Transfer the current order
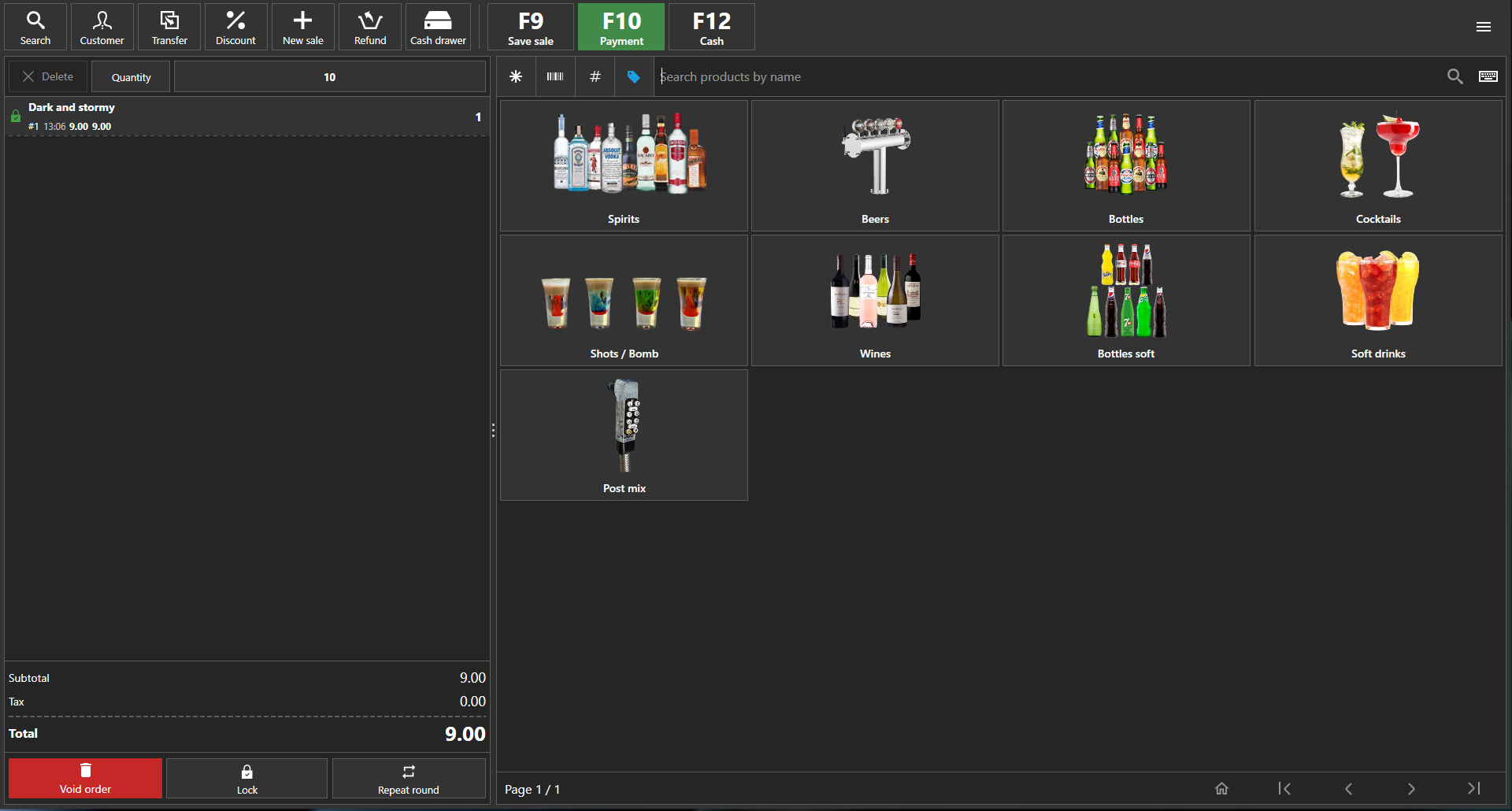 tap(169, 28)
